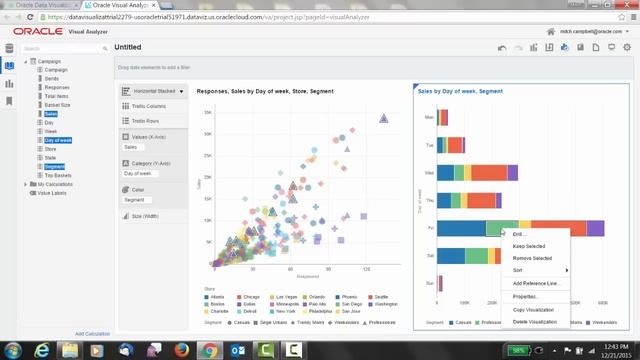Viewport: 640px width, 360px height.
Task: Open Outlook from the taskbar
Action: click(238, 350)
